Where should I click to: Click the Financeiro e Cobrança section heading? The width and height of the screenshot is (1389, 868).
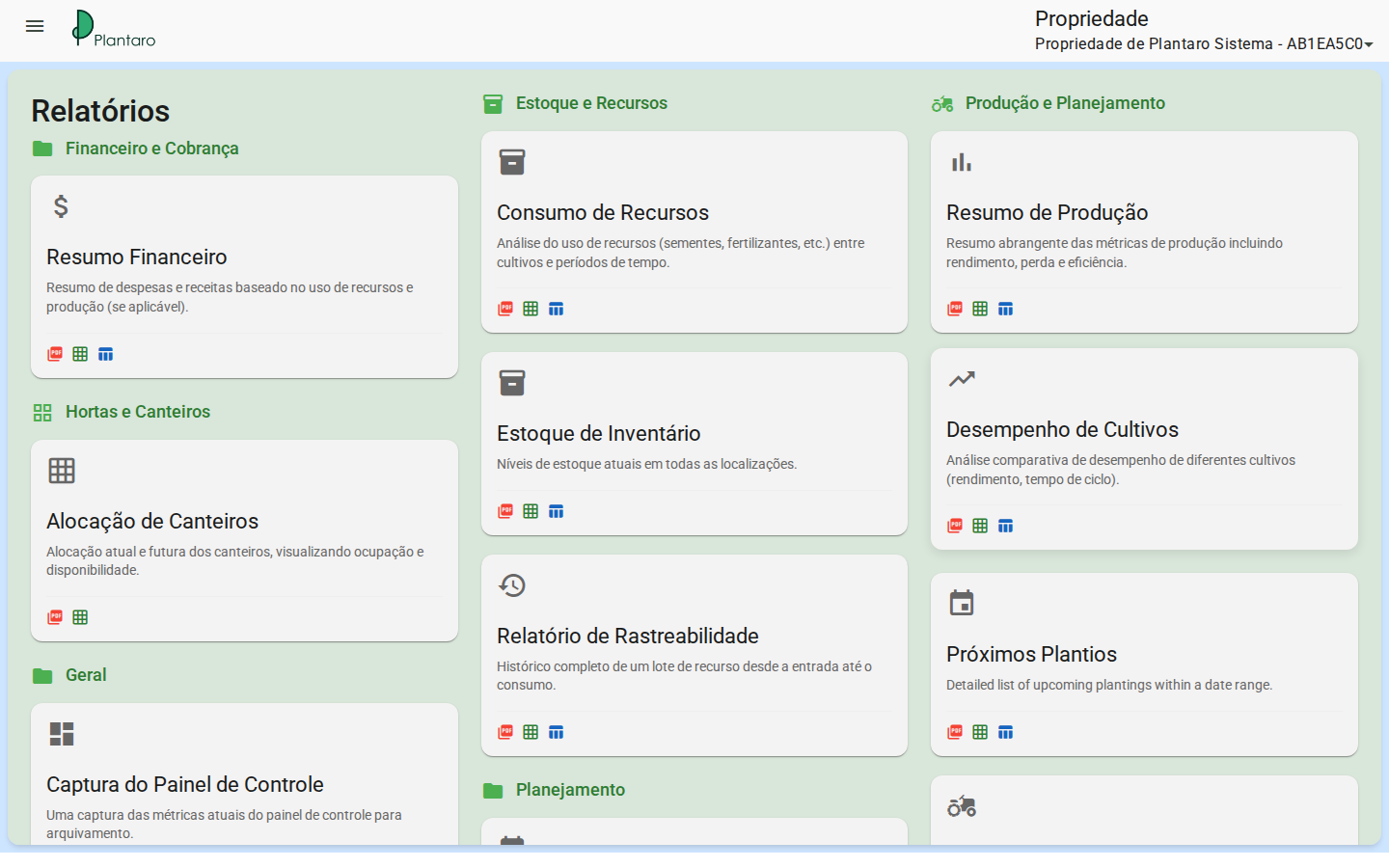152,149
